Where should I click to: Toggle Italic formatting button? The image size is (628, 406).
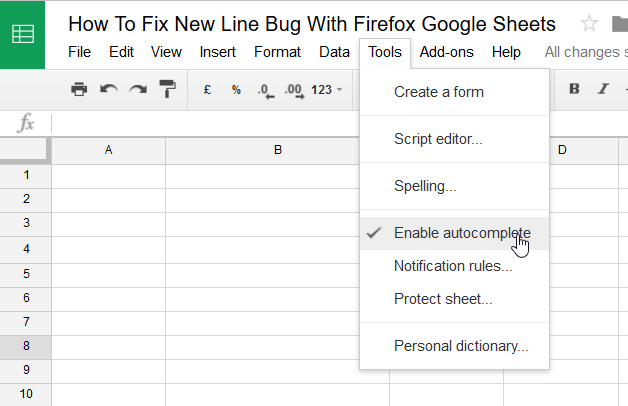tap(603, 88)
